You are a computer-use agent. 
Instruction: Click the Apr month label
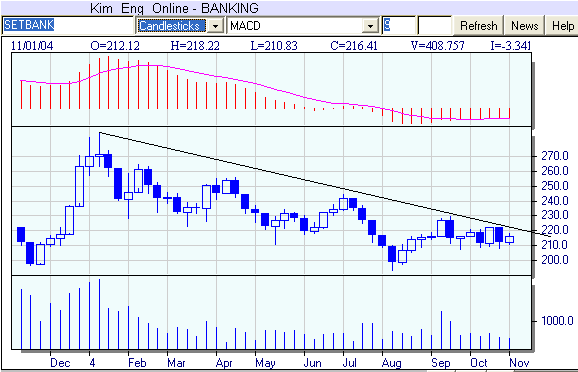(224, 363)
